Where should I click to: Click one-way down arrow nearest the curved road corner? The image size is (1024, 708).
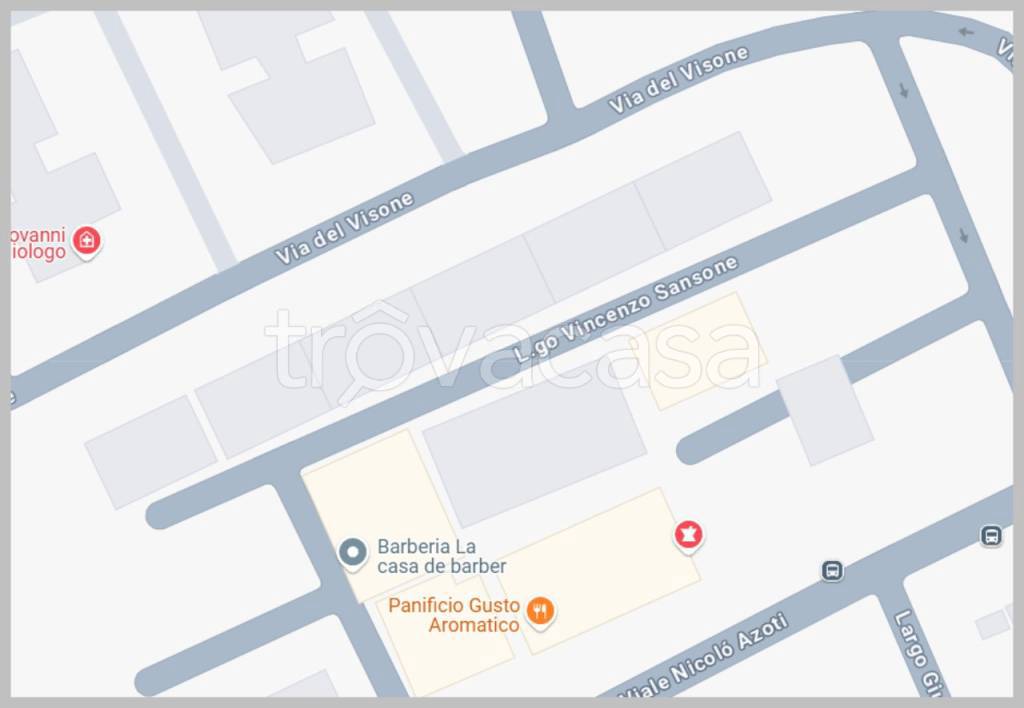coord(904,90)
